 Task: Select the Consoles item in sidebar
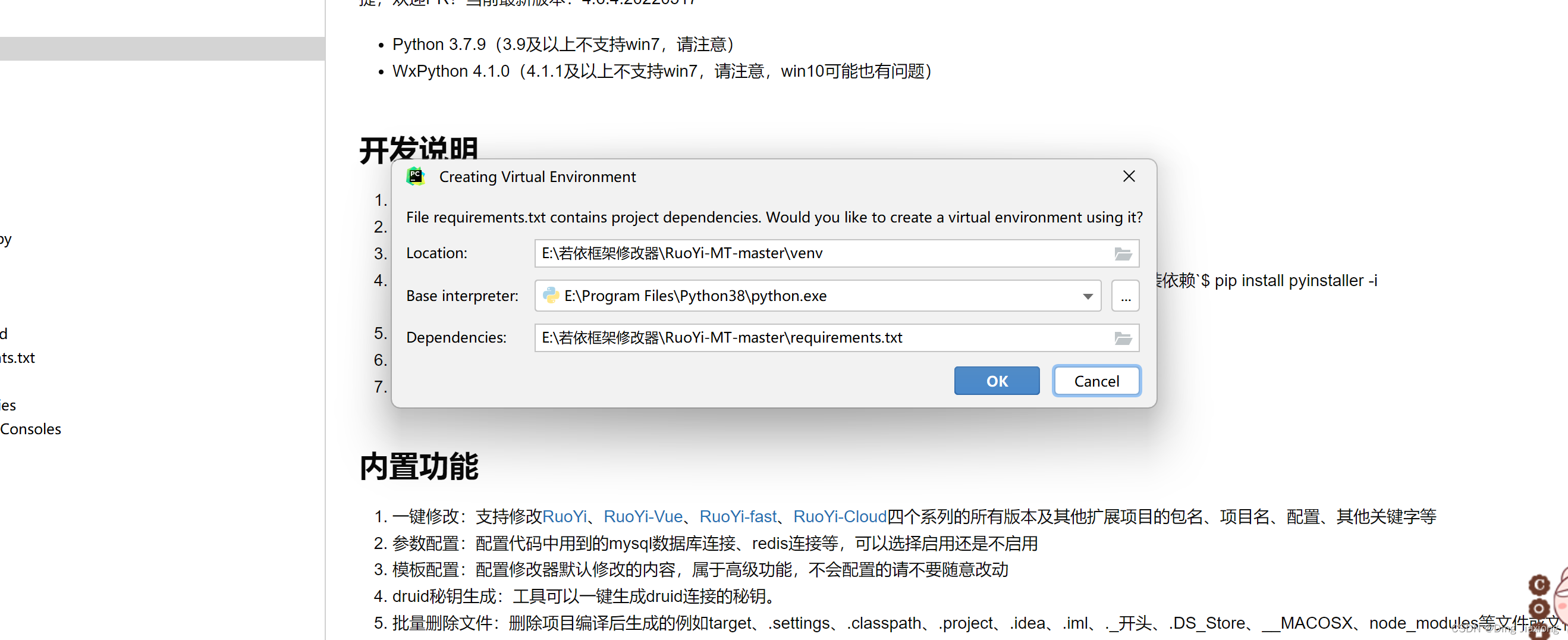coord(30,429)
